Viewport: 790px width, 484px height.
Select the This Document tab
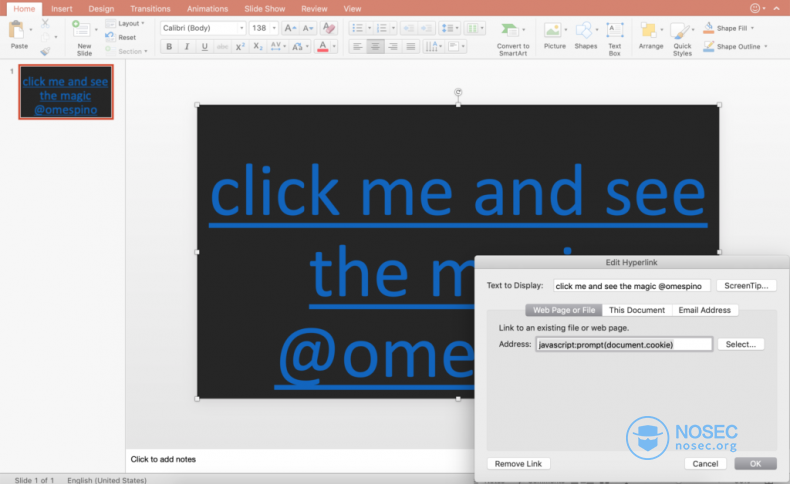pos(637,310)
